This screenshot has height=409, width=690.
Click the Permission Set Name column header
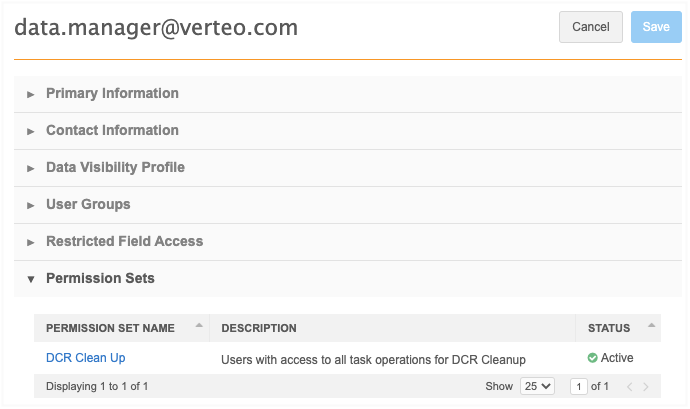[110, 328]
